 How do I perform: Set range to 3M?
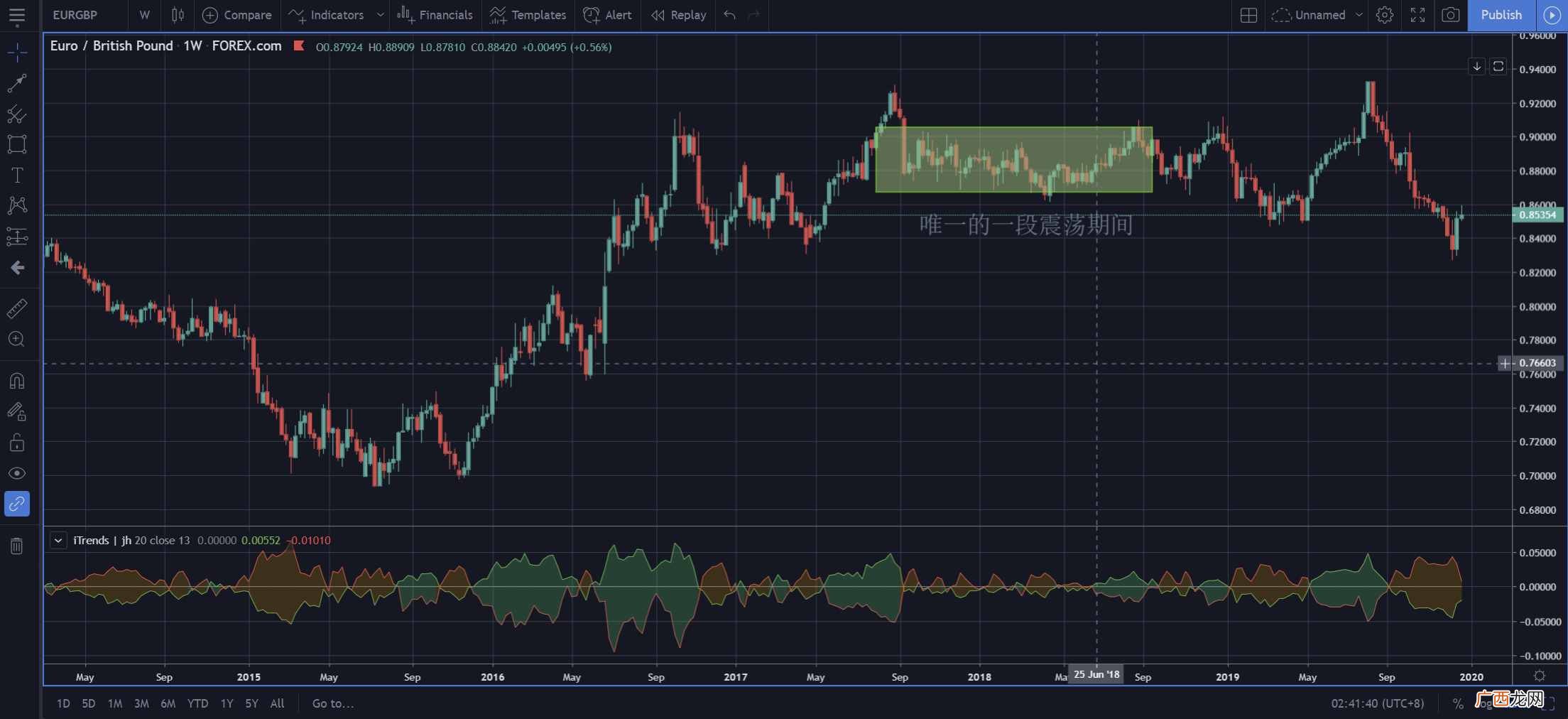141,703
